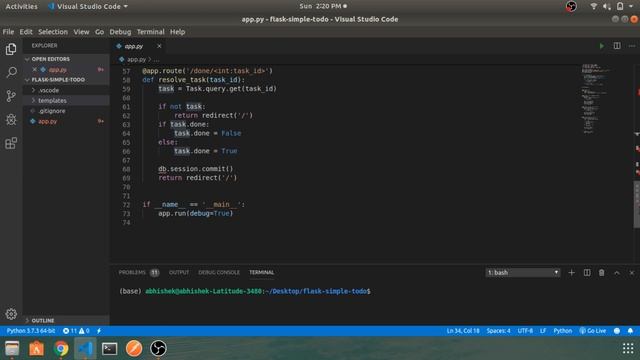Open the Extensions view
The height and width of the screenshot is (360, 640).
click(11, 143)
